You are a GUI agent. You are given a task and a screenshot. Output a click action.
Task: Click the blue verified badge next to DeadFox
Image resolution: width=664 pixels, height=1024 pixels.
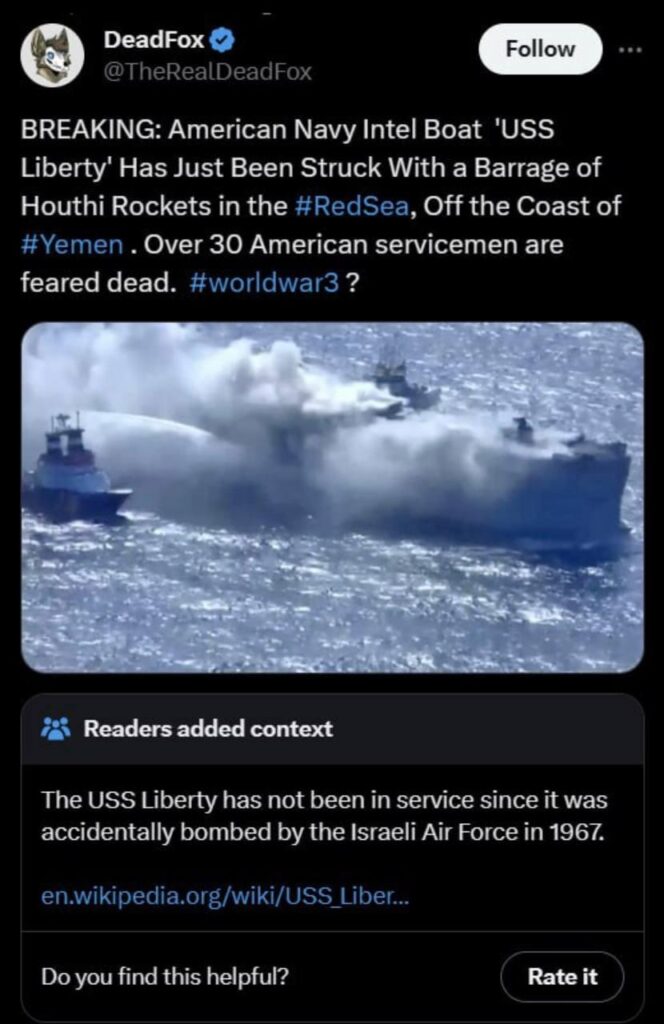[x=224, y=40]
